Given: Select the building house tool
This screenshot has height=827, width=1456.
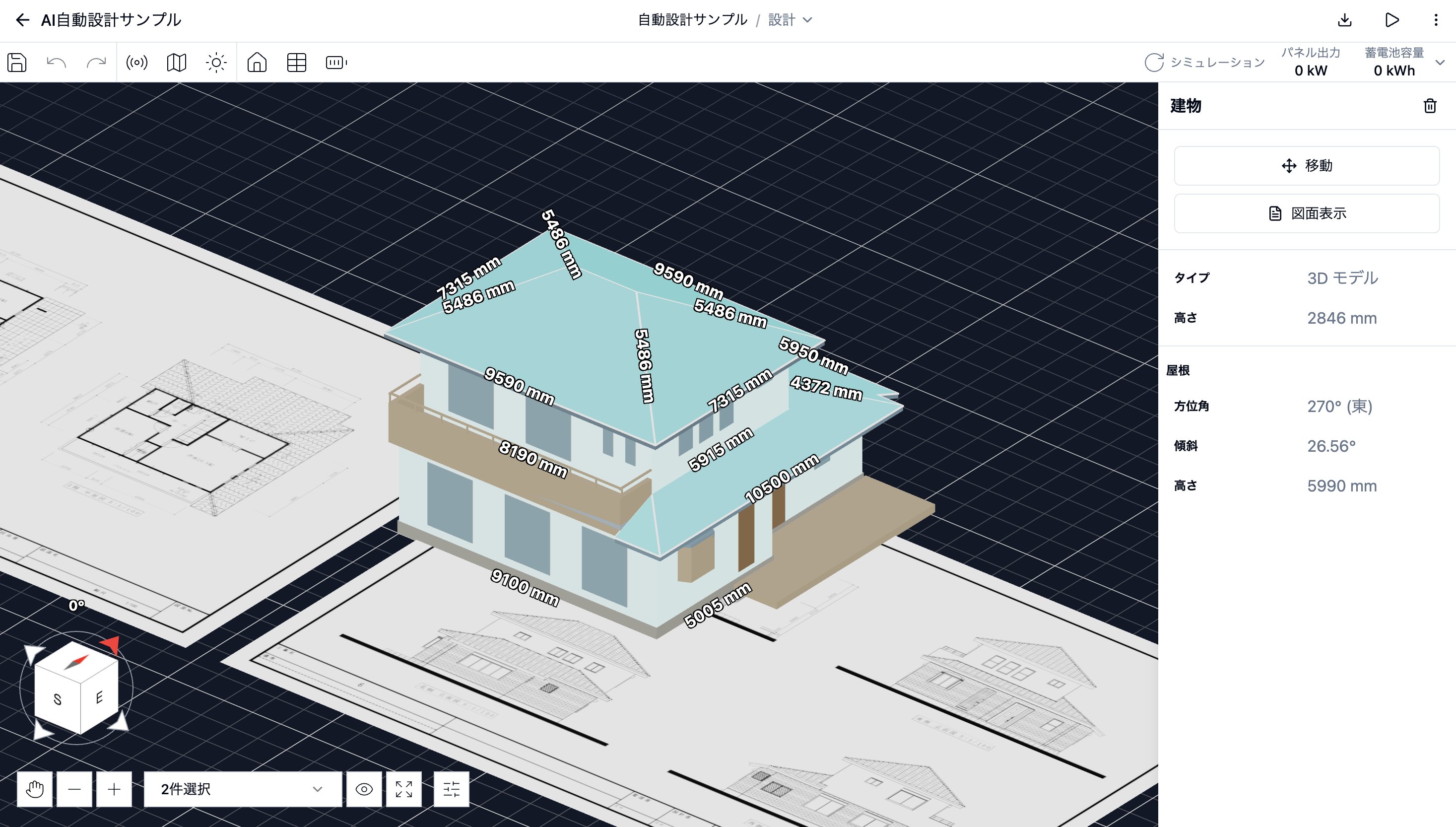Looking at the screenshot, I should click(x=257, y=63).
